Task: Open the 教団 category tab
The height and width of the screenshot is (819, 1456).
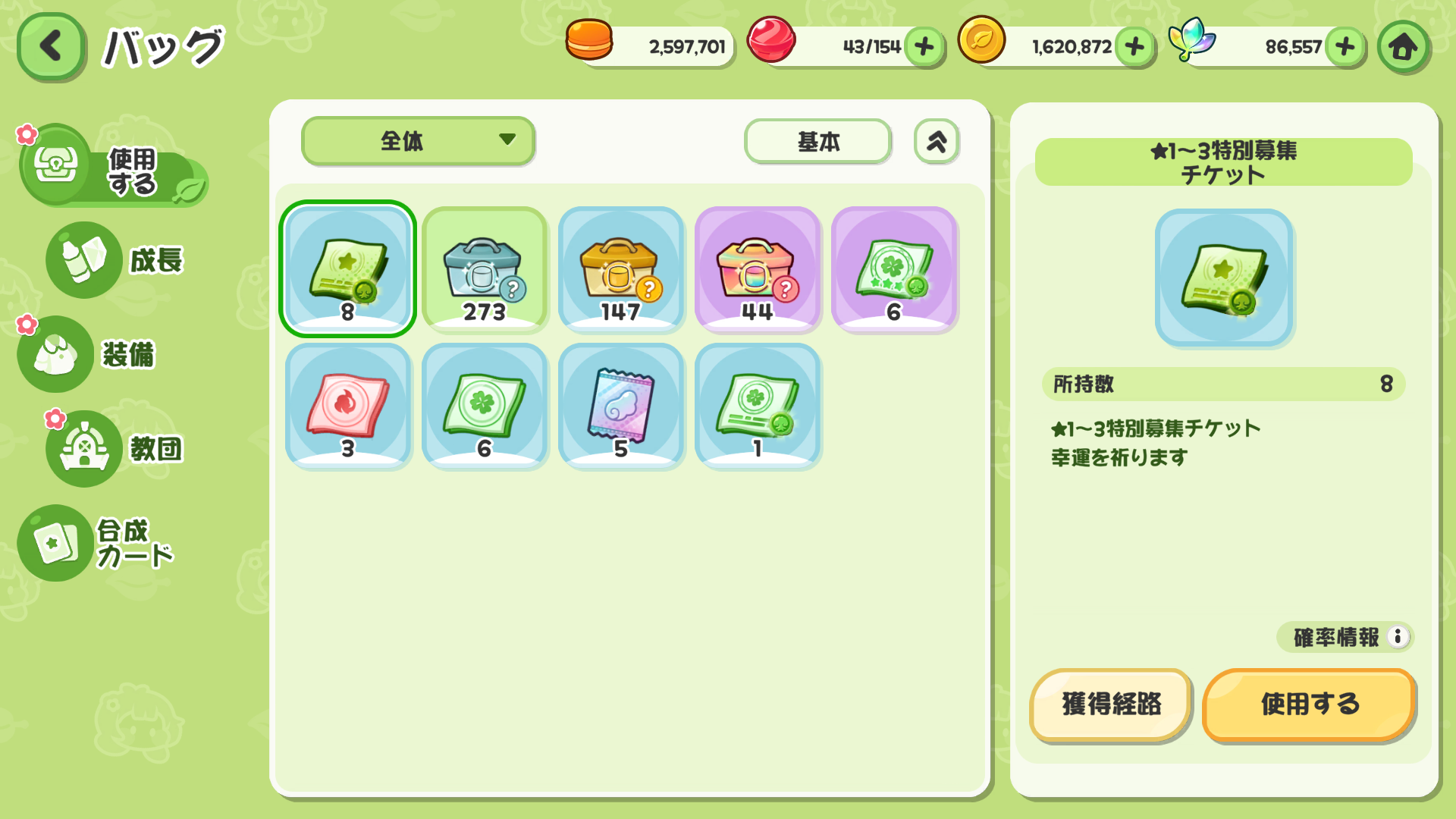Action: (115, 448)
